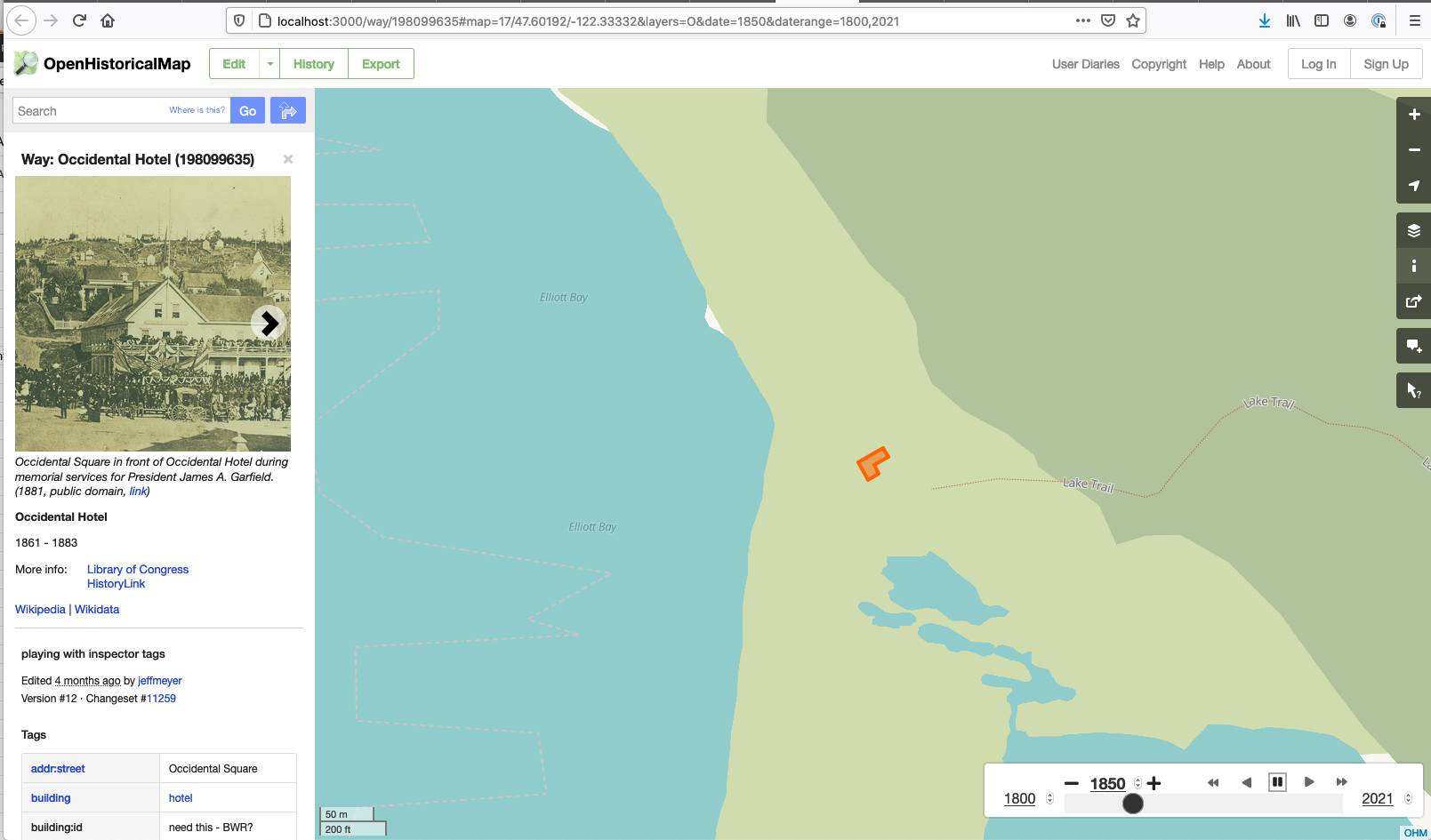Click the show my location arrow icon

coord(1413,186)
